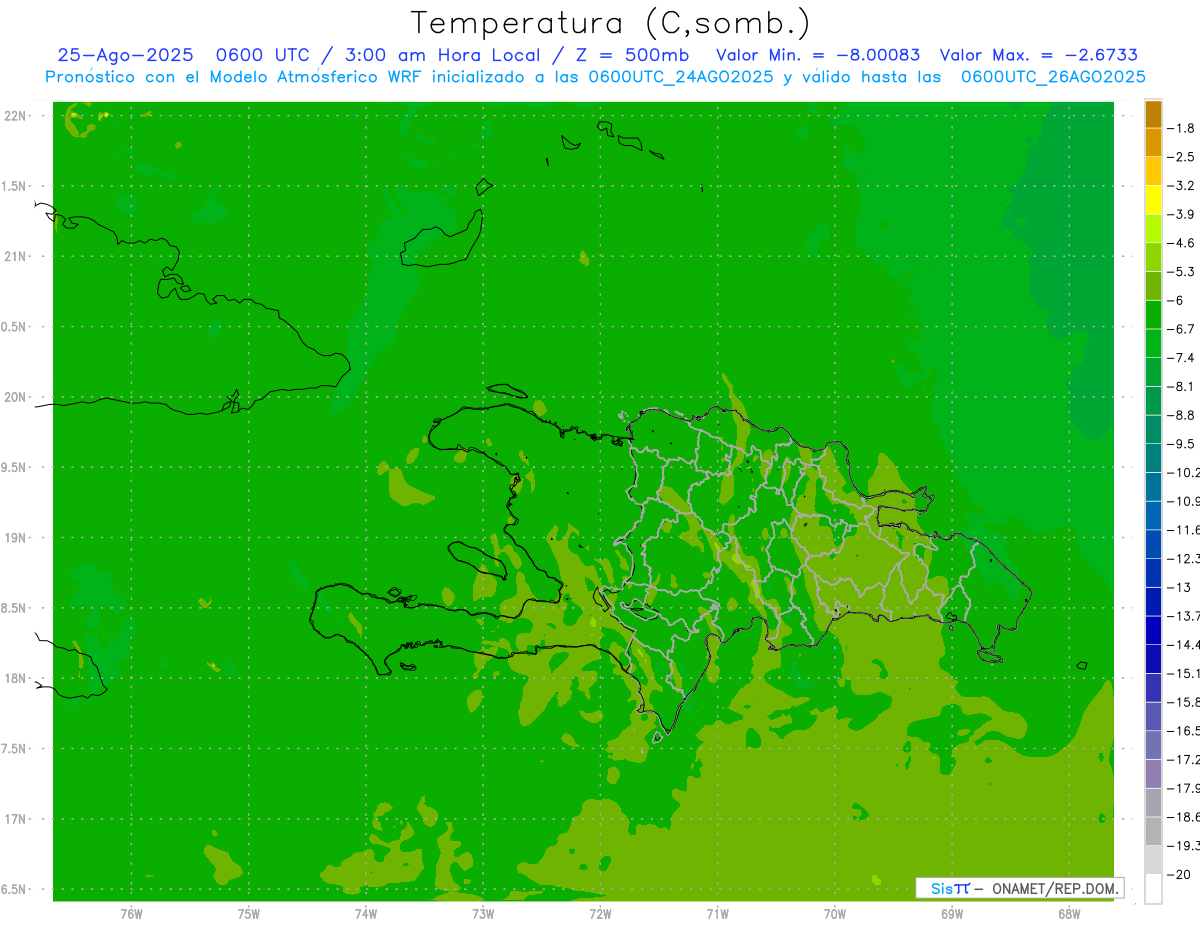Click the longitude label "68W"

(1069, 914)
